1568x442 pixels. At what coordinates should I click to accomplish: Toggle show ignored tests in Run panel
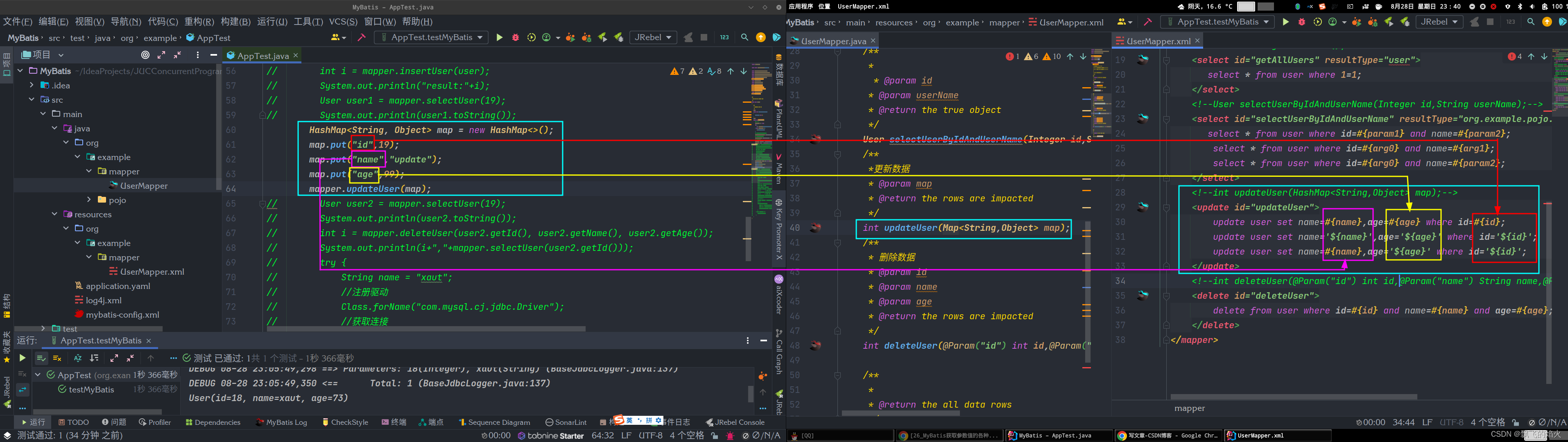[x=57, y=358]
